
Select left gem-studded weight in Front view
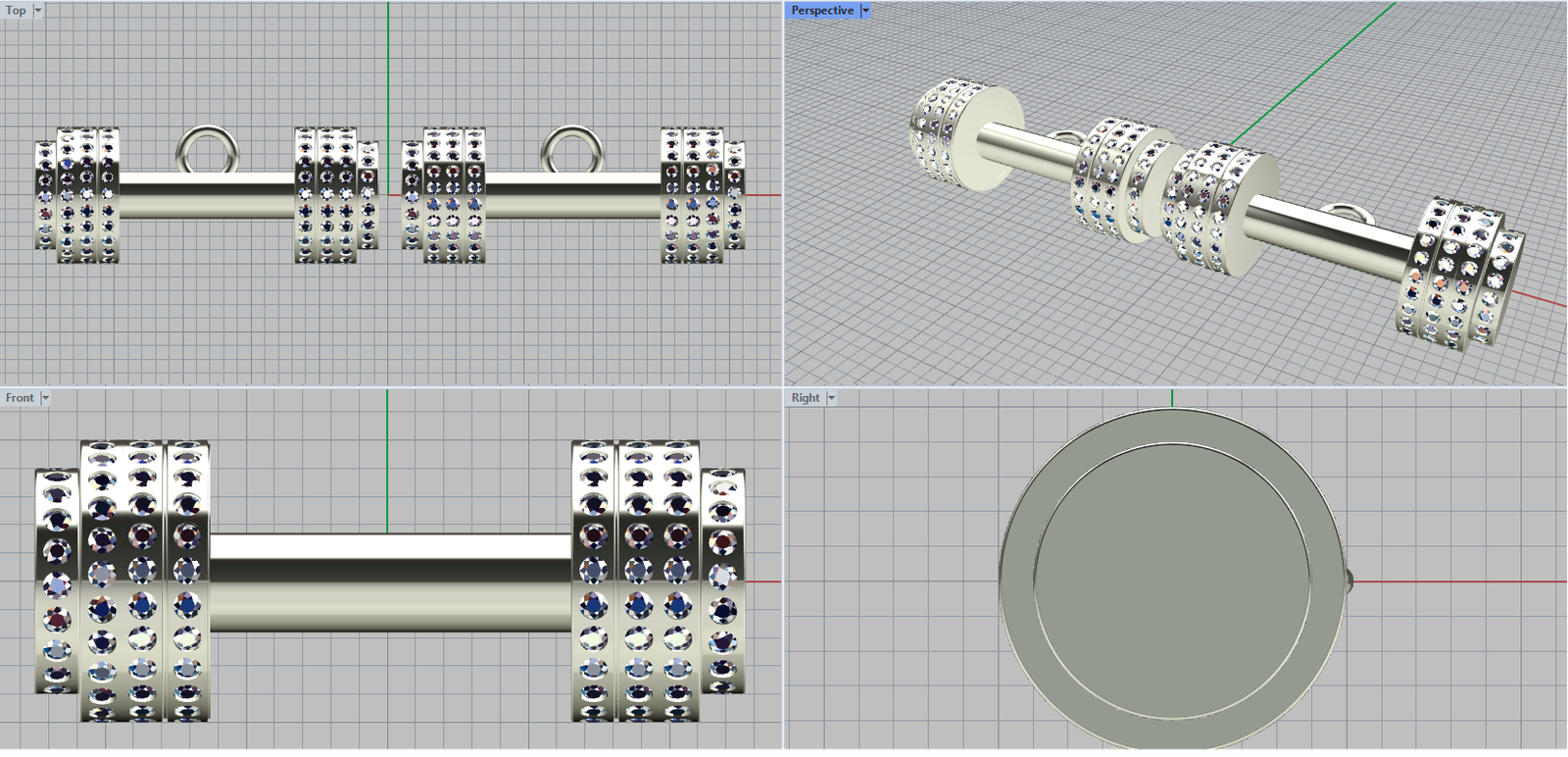click(x=142, y=582)
